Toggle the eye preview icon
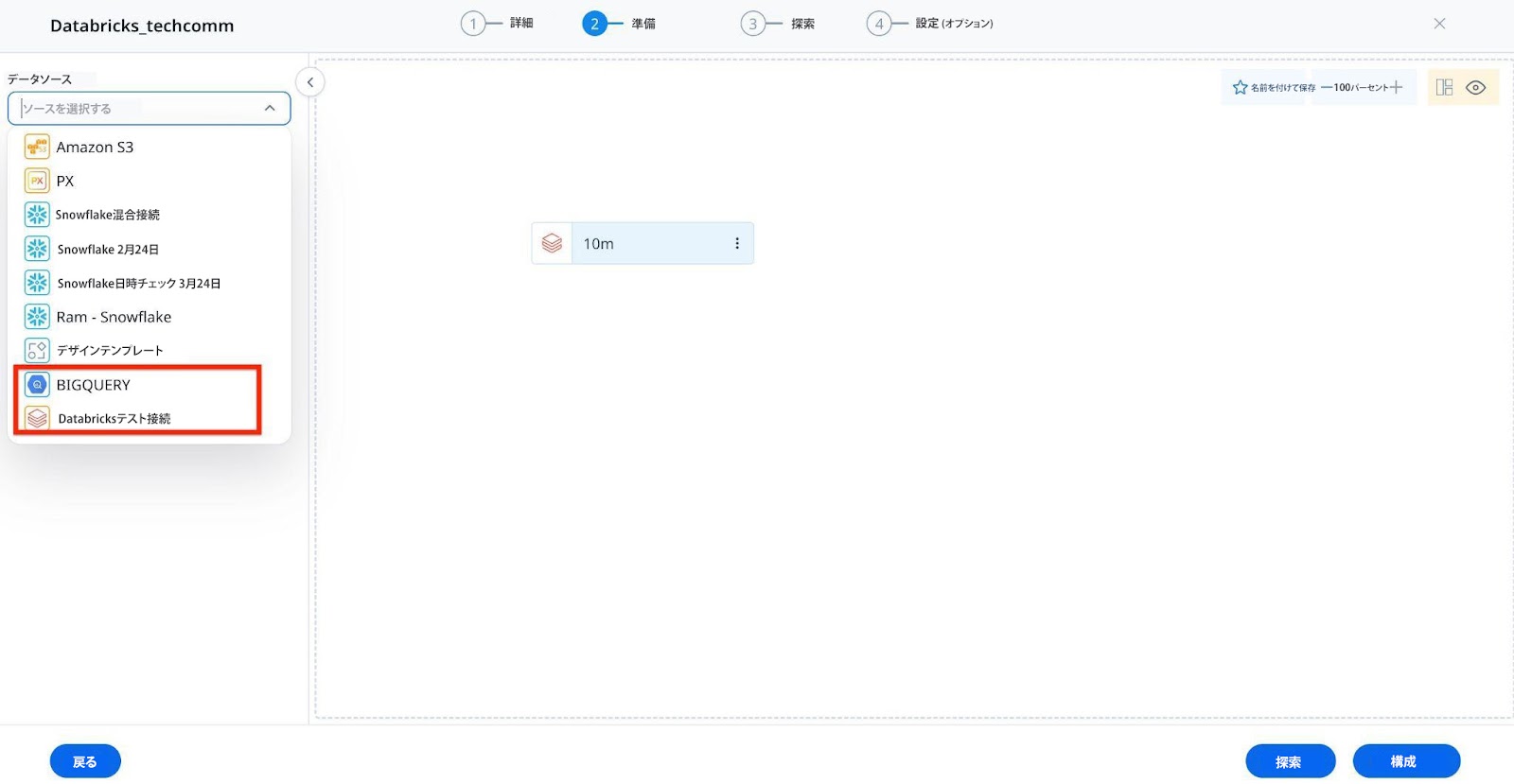This screenshot has height=784, width=1514. [x=1475, y=87]
